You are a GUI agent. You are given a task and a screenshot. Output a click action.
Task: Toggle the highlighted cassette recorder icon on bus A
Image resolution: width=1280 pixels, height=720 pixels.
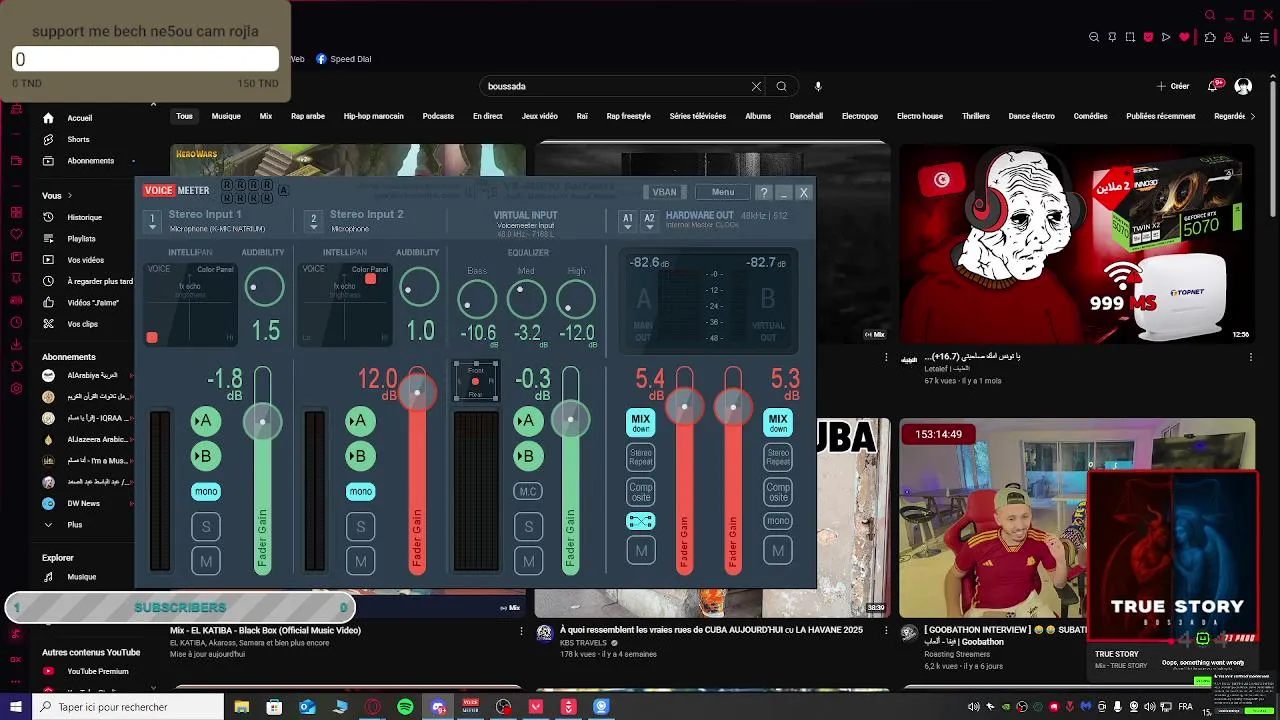[x=641, y=521]
